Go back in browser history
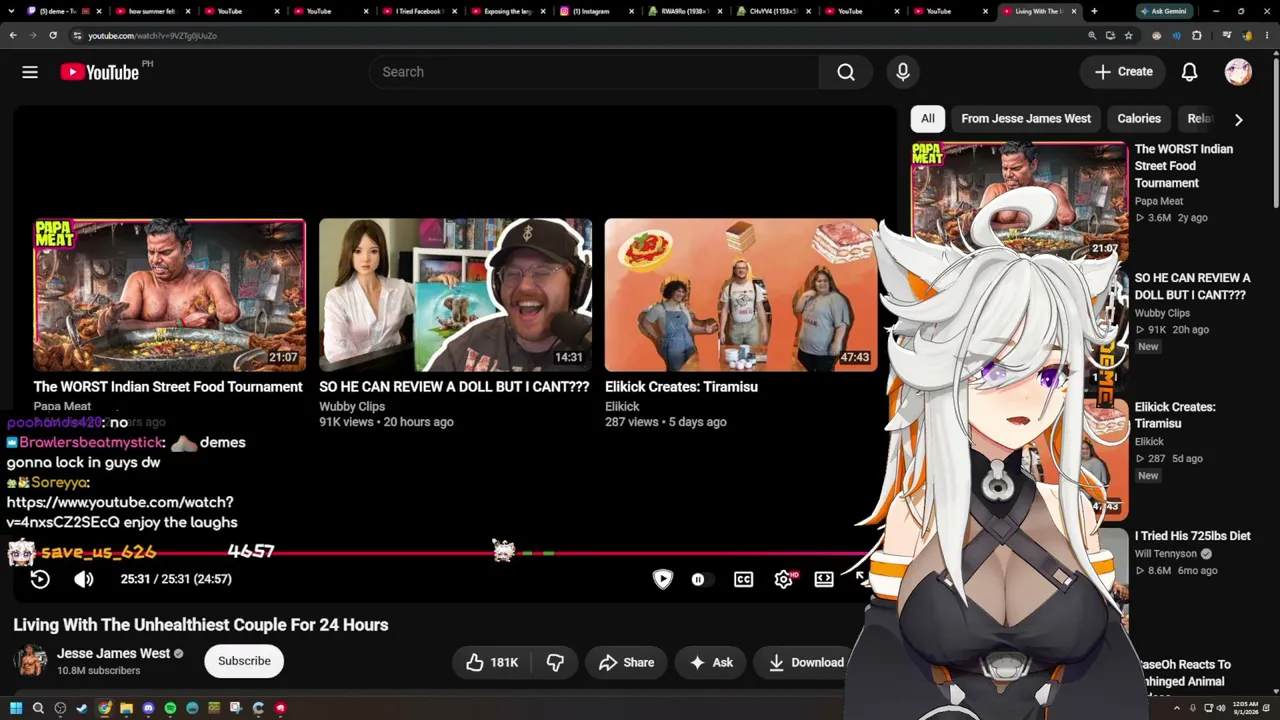The image size is (1280, 720). point(13,35)
